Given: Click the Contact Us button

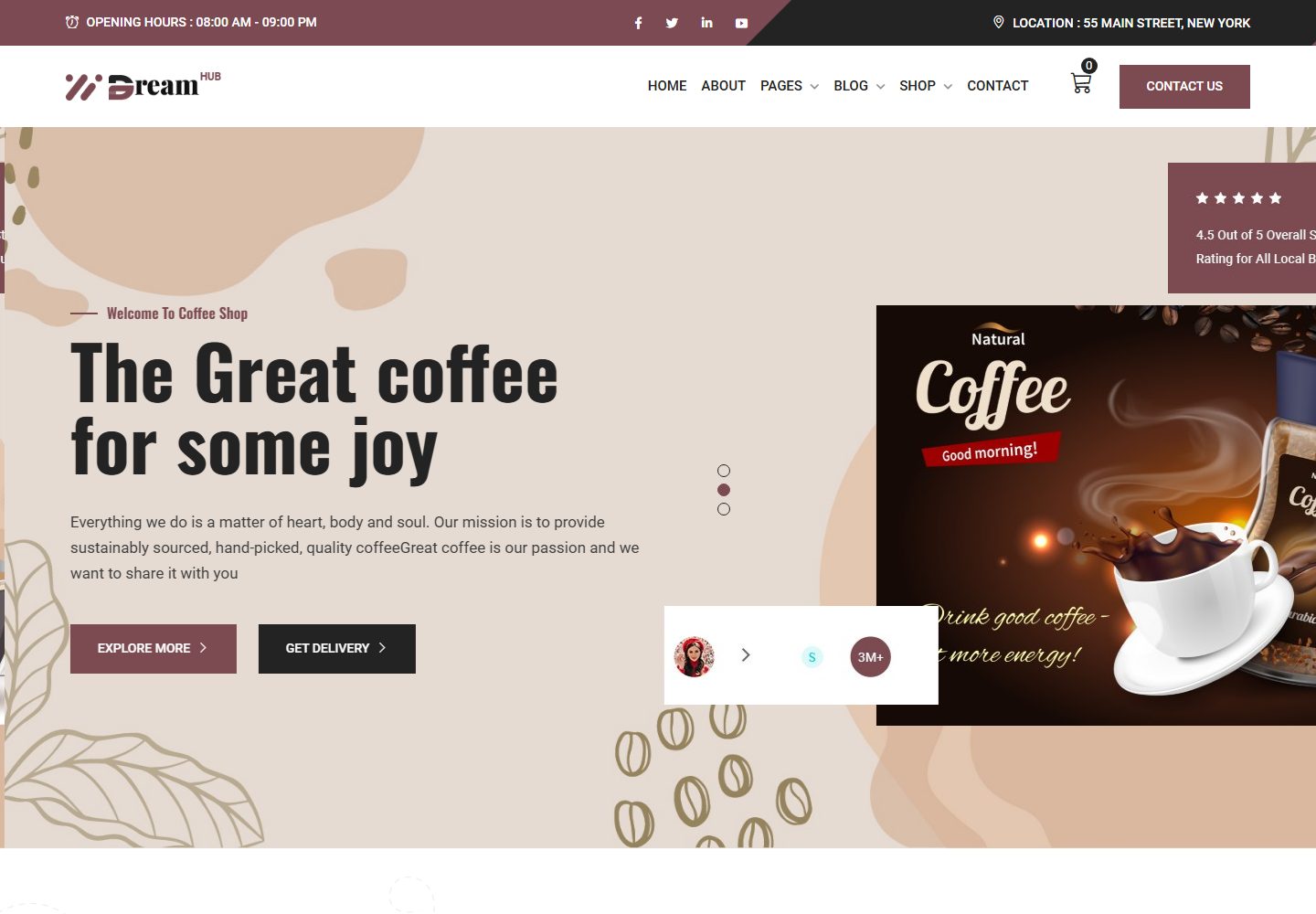Looking at the screenshot, I should 1184,87.
